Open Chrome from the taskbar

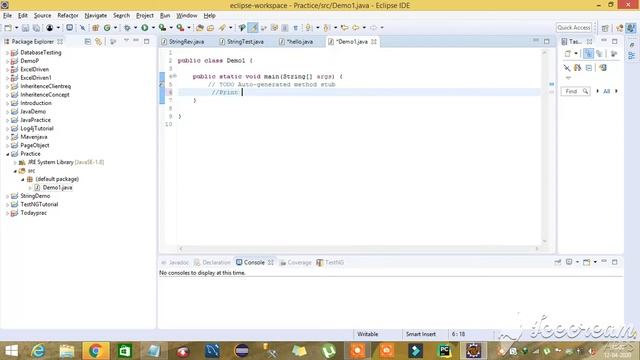point(95,351)
